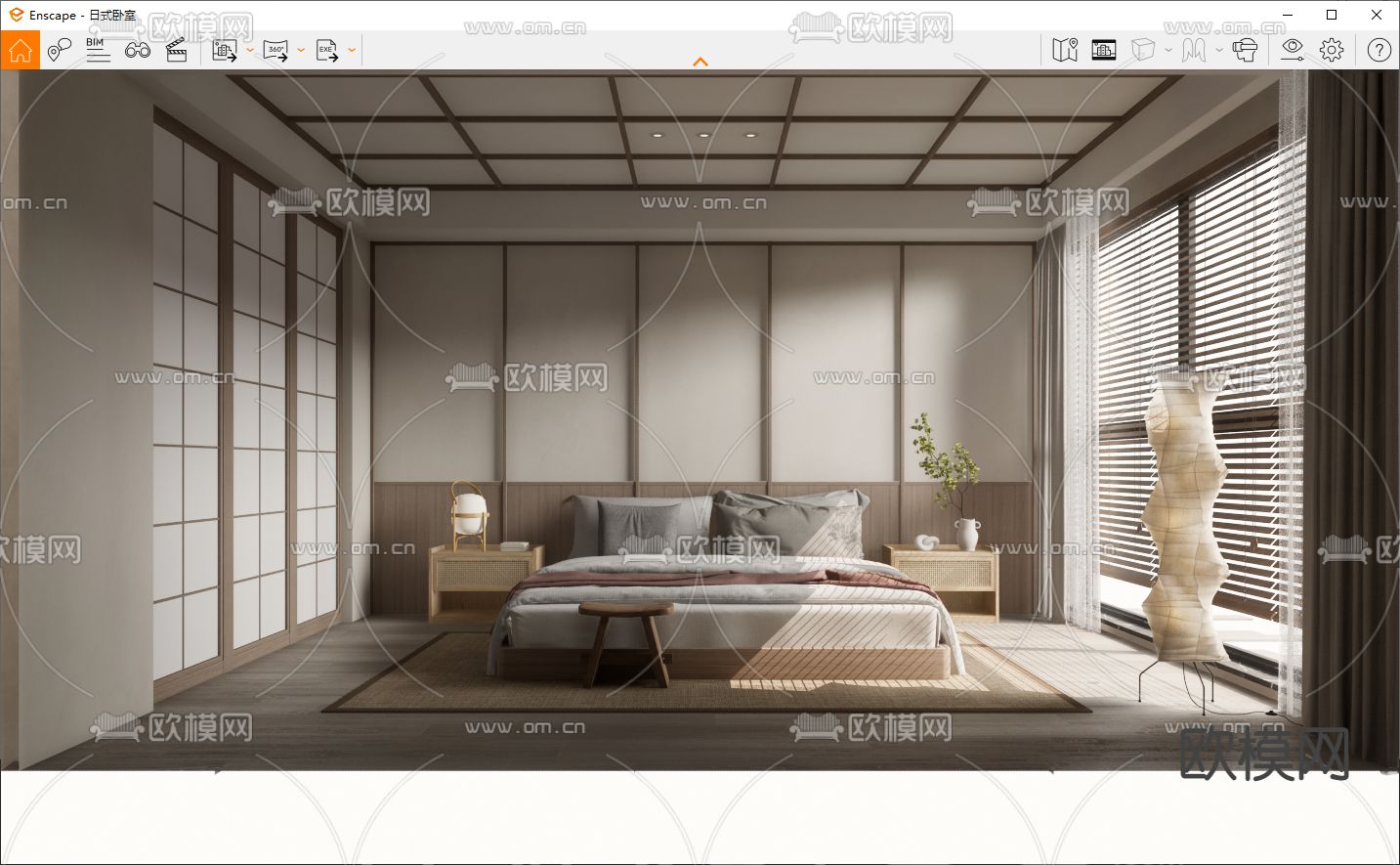This screenshot has width=1400, height=865.
Task: Open the asset library window icon
Action: [1104, 50]
